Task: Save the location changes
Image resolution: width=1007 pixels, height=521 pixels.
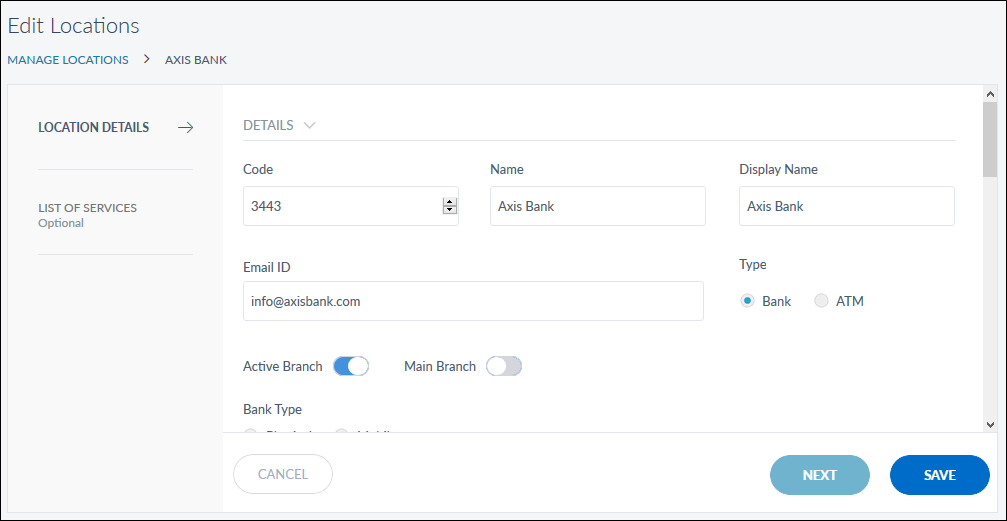Action: (x=939, y=475)
